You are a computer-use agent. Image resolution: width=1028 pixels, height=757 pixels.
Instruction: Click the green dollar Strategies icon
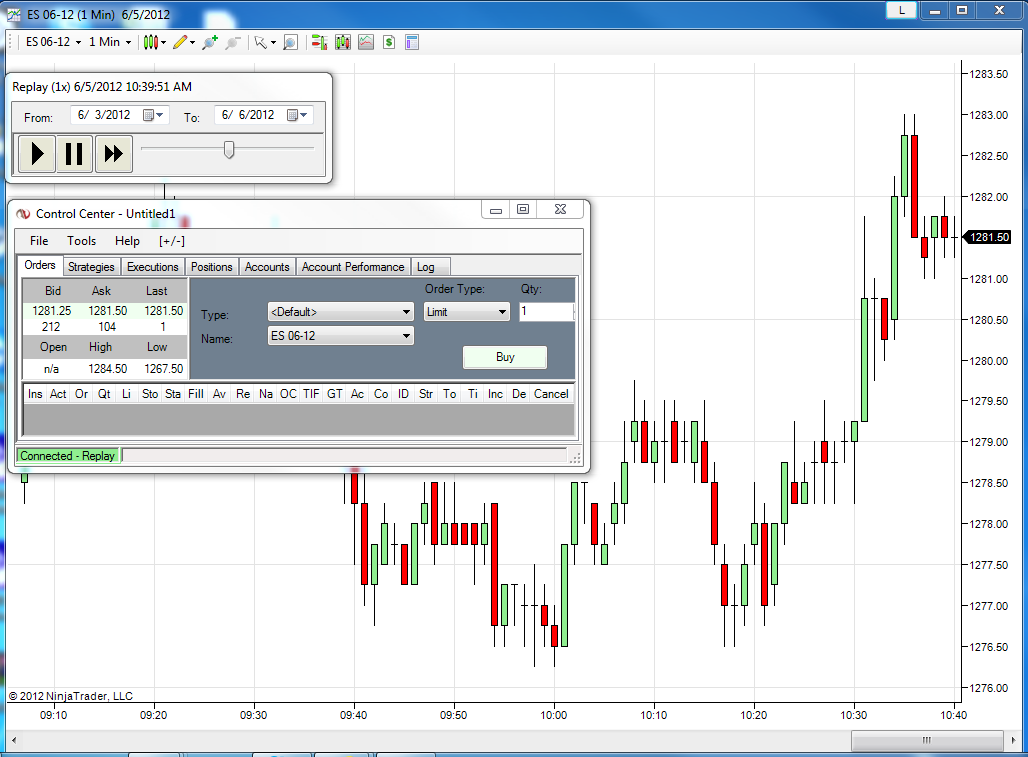(389, 43)
